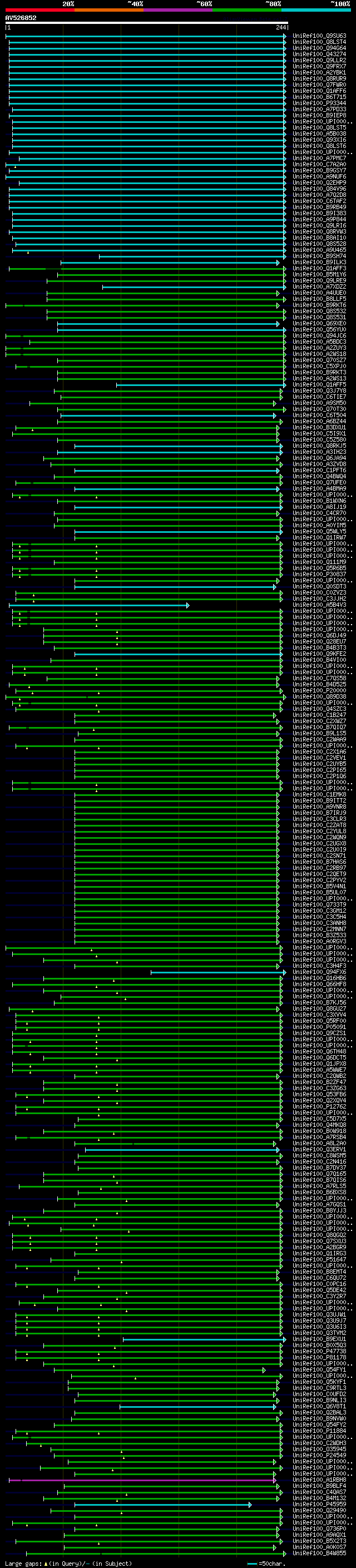Click the purple ~60% identity legend segment
Image resolution: width=356 pixels, height=1568 pixels.
pos(179,10)
